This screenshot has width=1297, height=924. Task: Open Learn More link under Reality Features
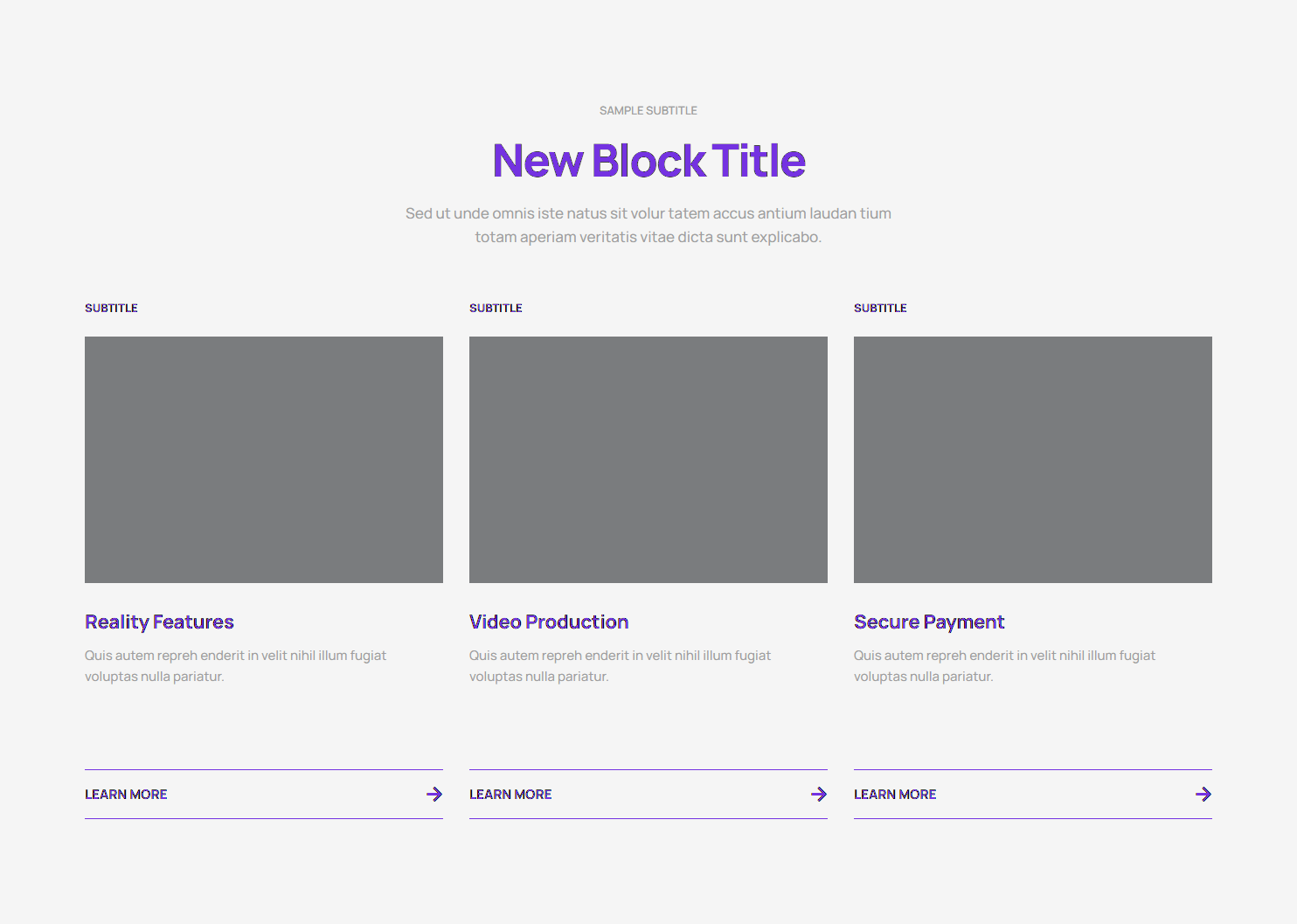click(x=126, y=795)
